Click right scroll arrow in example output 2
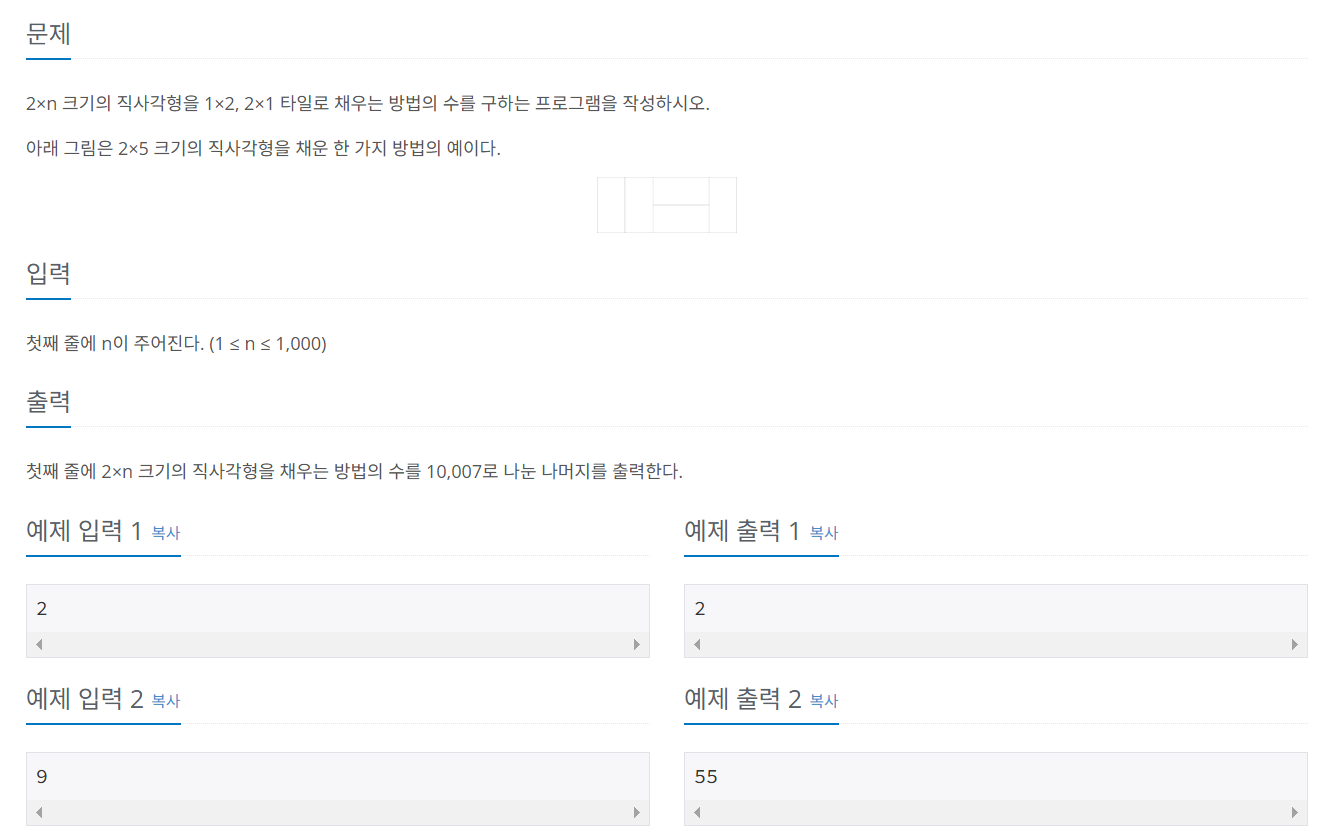The height and width of the screenshot is (839, 1320). 1295,813
